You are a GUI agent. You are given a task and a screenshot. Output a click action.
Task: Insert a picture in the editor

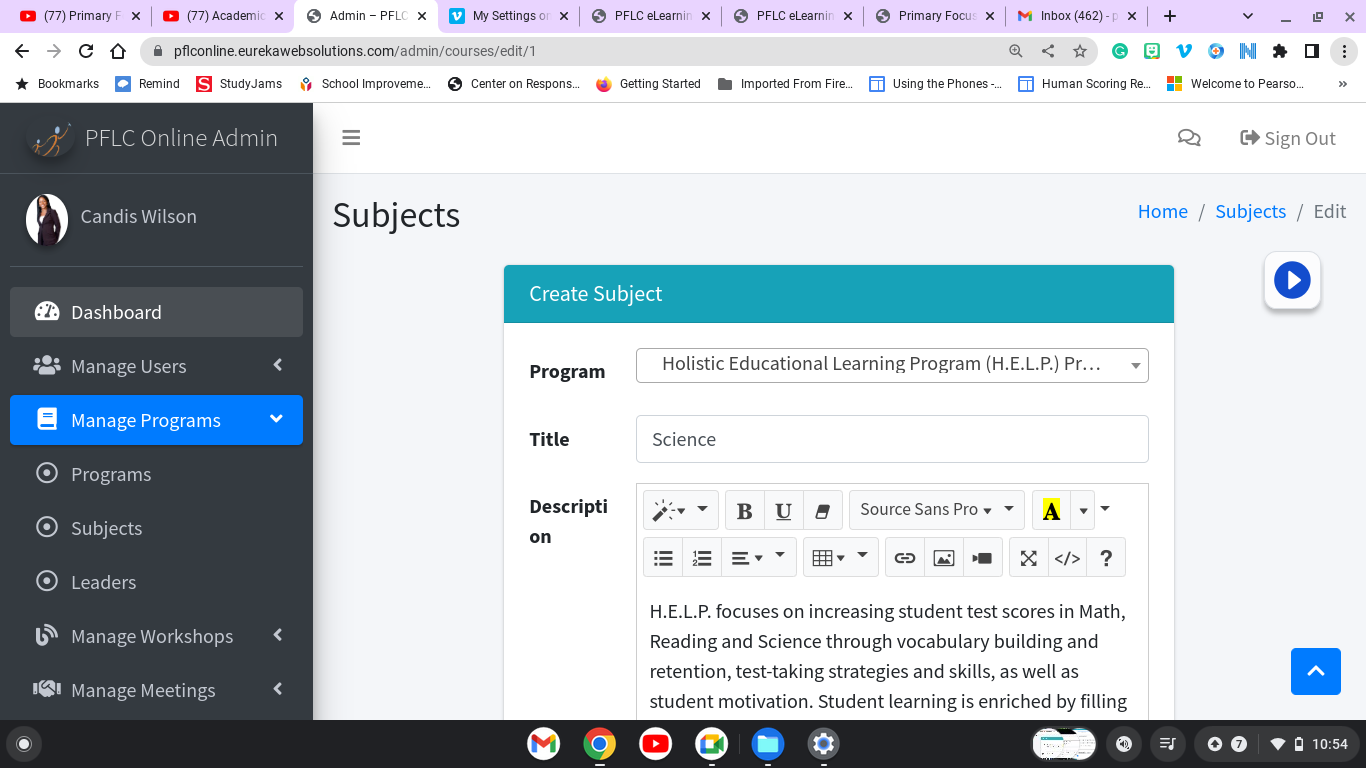[943, 558]
